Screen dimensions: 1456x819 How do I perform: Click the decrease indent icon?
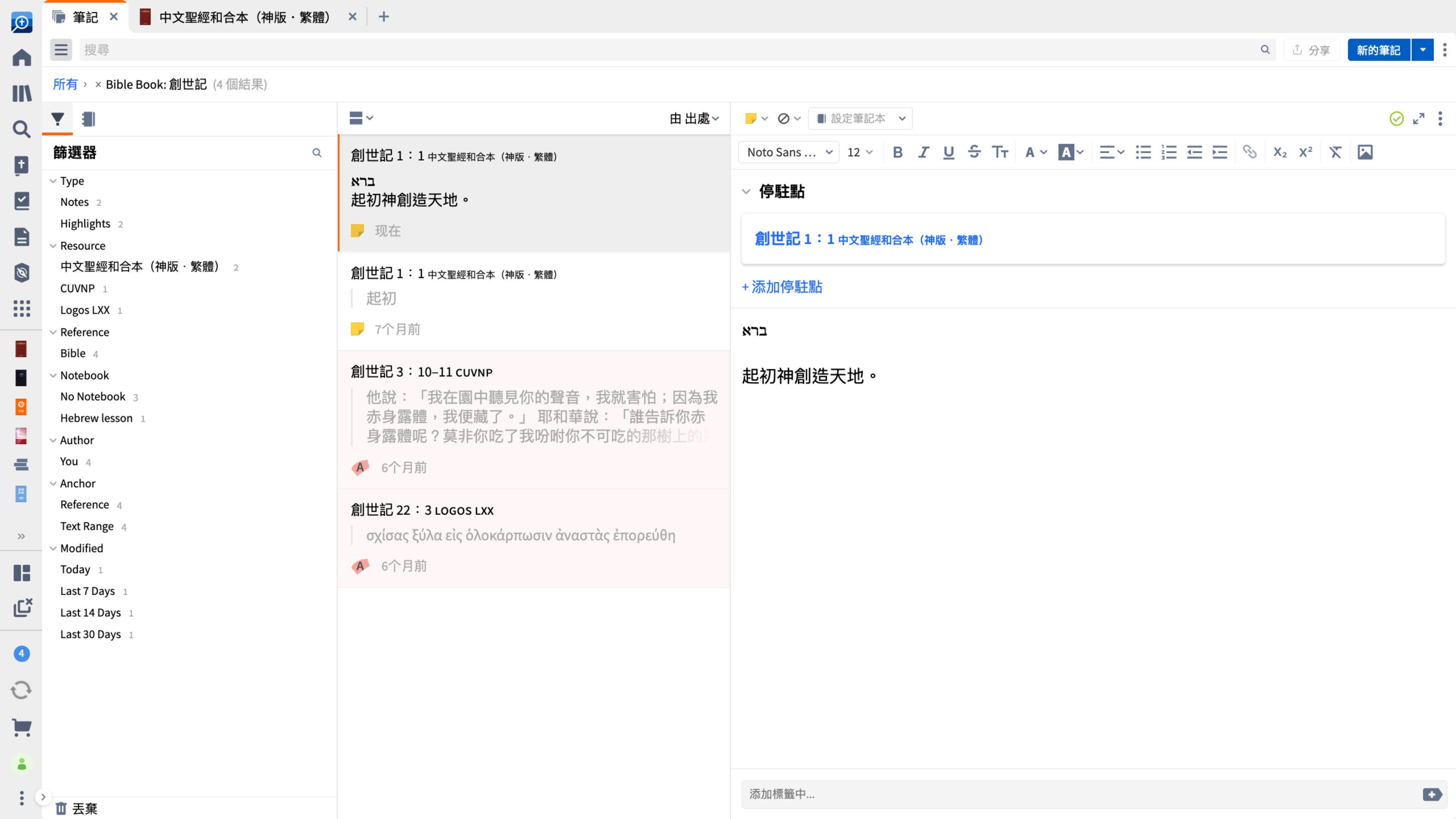(1194, 152)
